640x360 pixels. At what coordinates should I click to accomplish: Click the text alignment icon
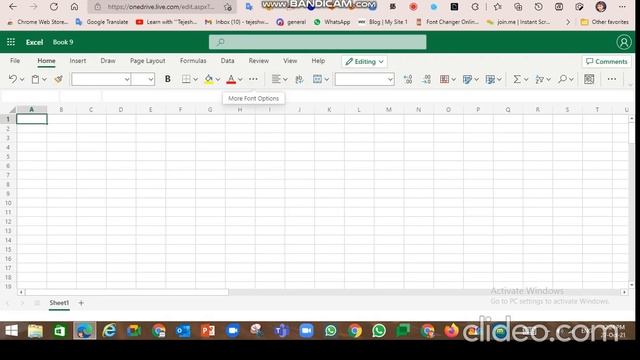(x=276, y=79)
